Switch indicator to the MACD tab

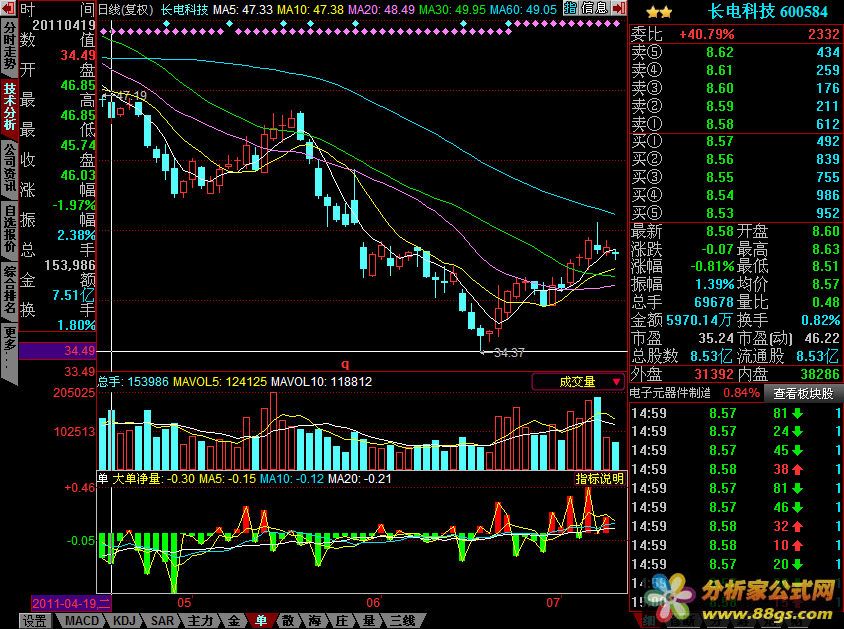coord(82,621)
